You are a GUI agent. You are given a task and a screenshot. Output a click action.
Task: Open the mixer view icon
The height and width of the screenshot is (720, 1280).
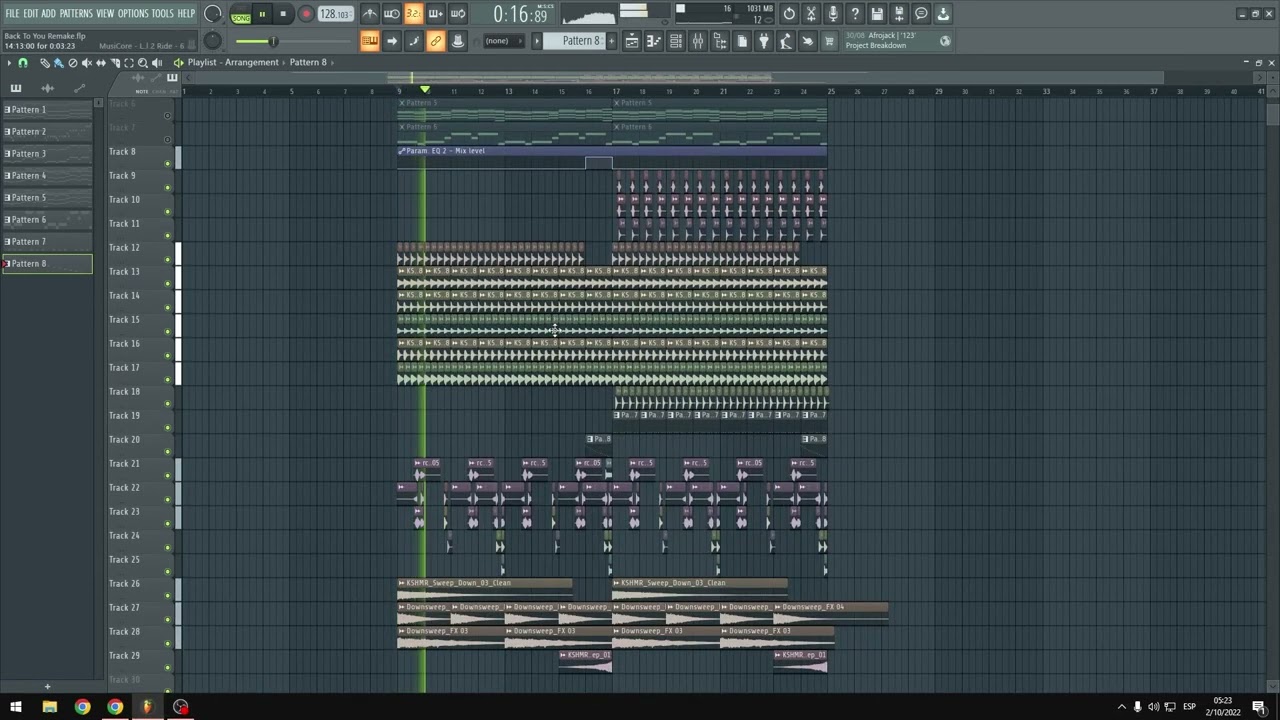(x=698, y=41)
